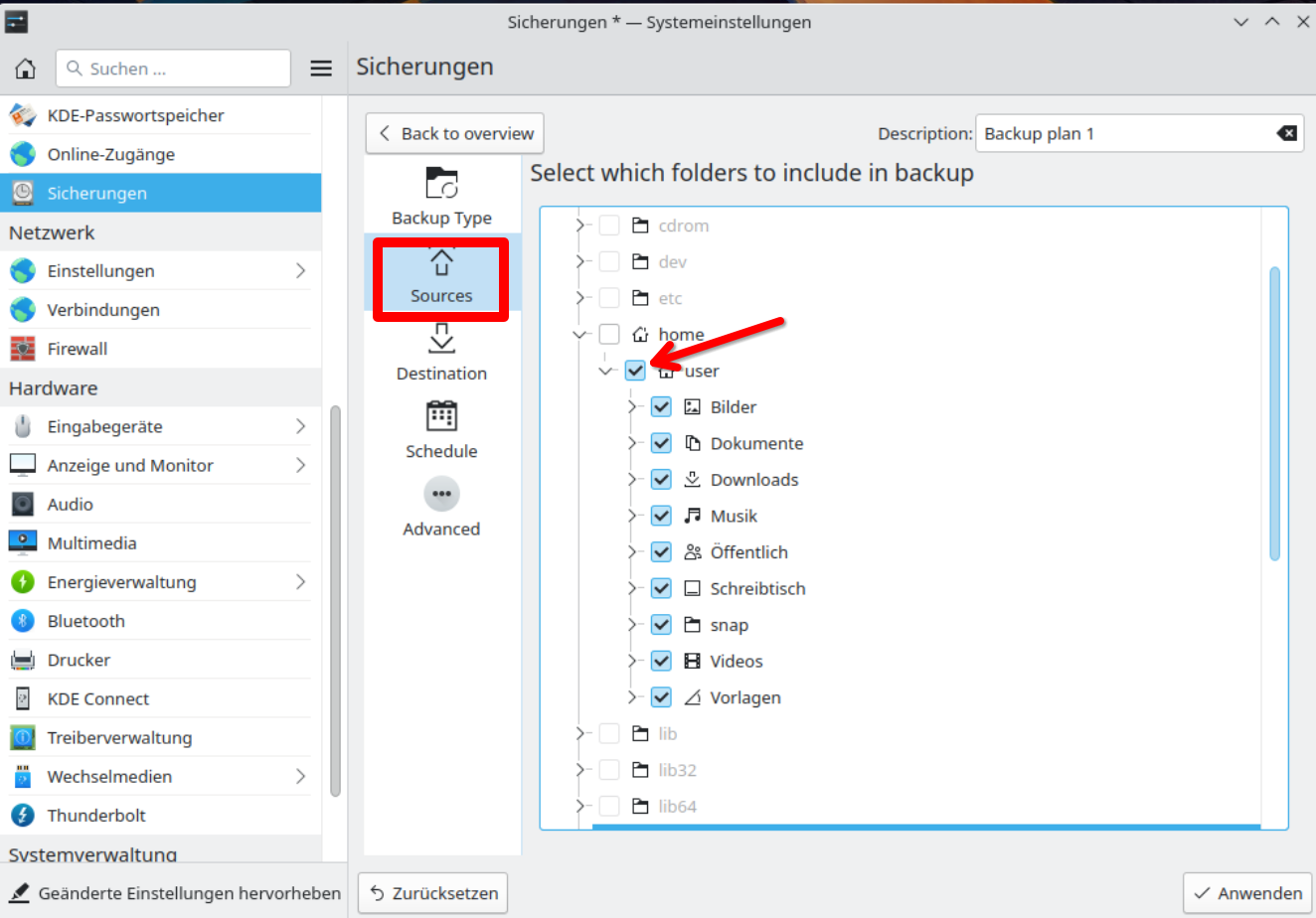Open the hamburger menu beside search
Viewport: 1316px width, 918px height.
tap(321, 69)
